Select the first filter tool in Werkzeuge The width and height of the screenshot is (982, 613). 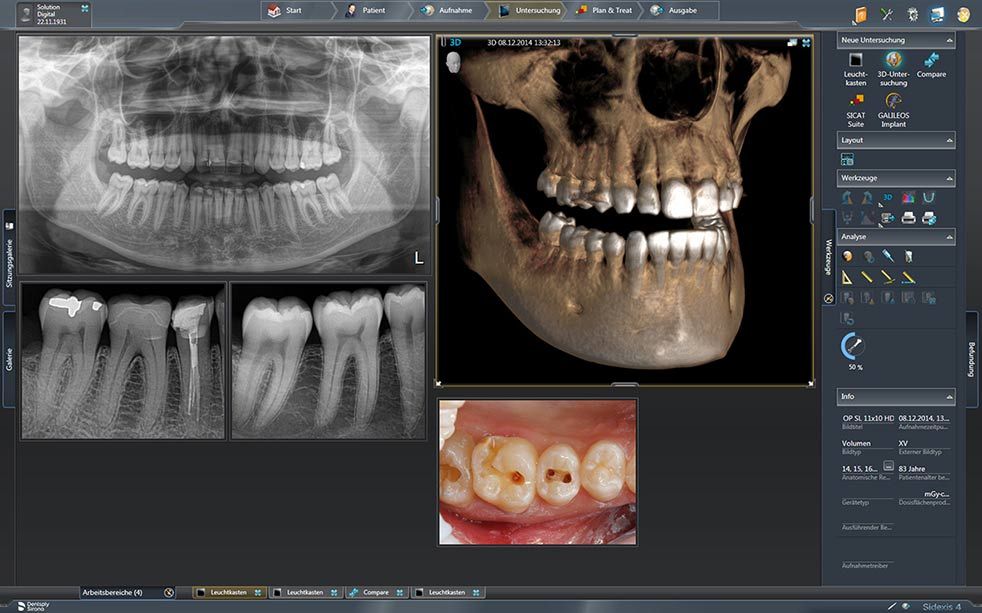click(847, 198)
